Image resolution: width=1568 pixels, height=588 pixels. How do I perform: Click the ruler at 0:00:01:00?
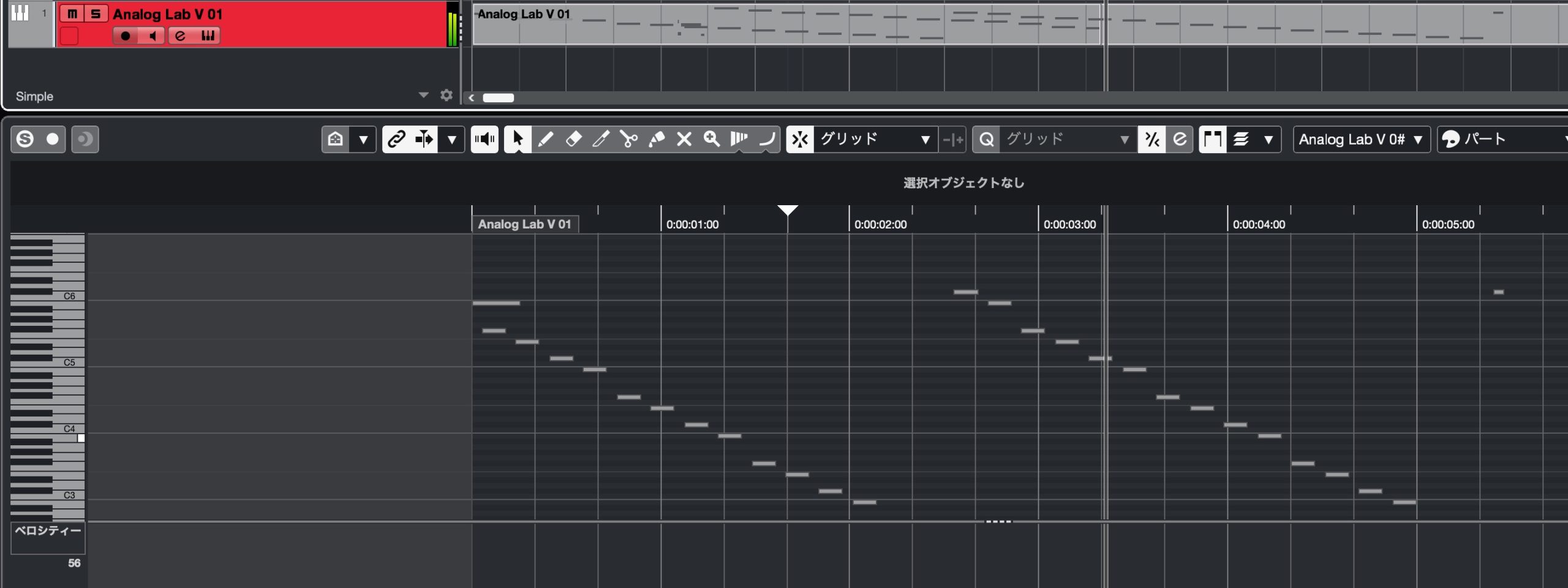pos(692,224)
